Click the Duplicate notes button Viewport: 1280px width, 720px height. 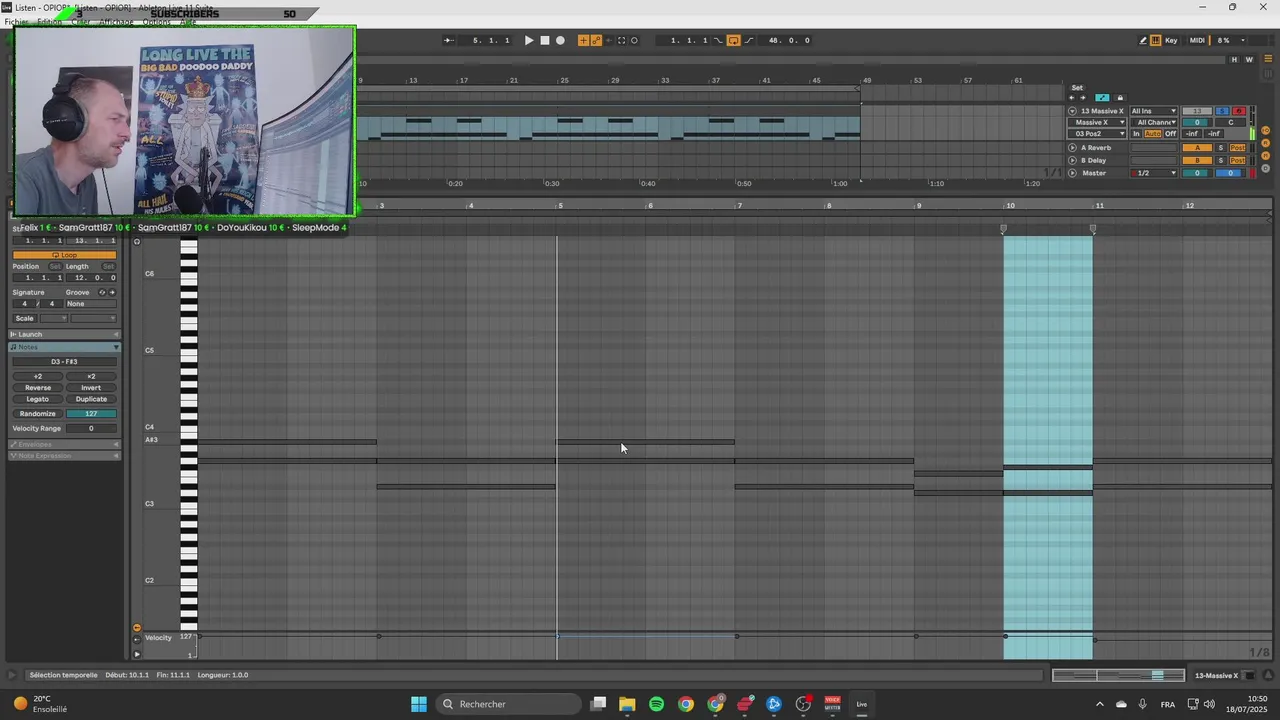point(91,399)
